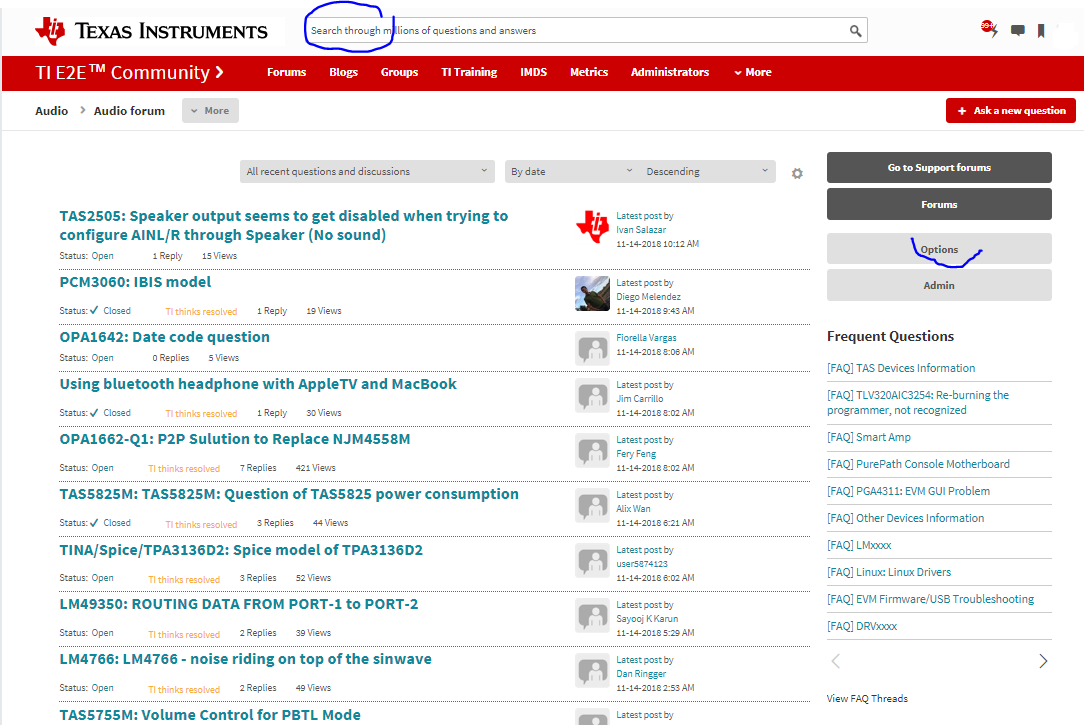The height and width of the screenshot is (725, 1084).
Task: Open the Groups menu item
Action: click(x=400, y=72)
